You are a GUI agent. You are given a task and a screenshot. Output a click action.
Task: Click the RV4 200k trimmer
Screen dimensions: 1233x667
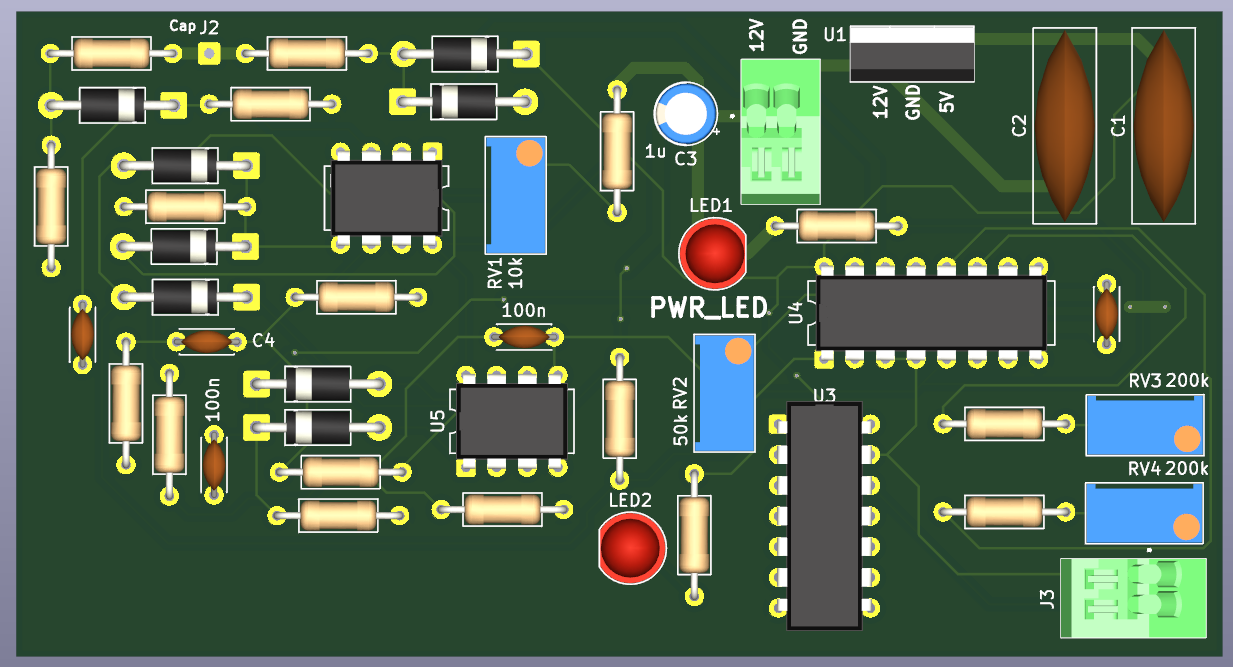(1143, 510)
